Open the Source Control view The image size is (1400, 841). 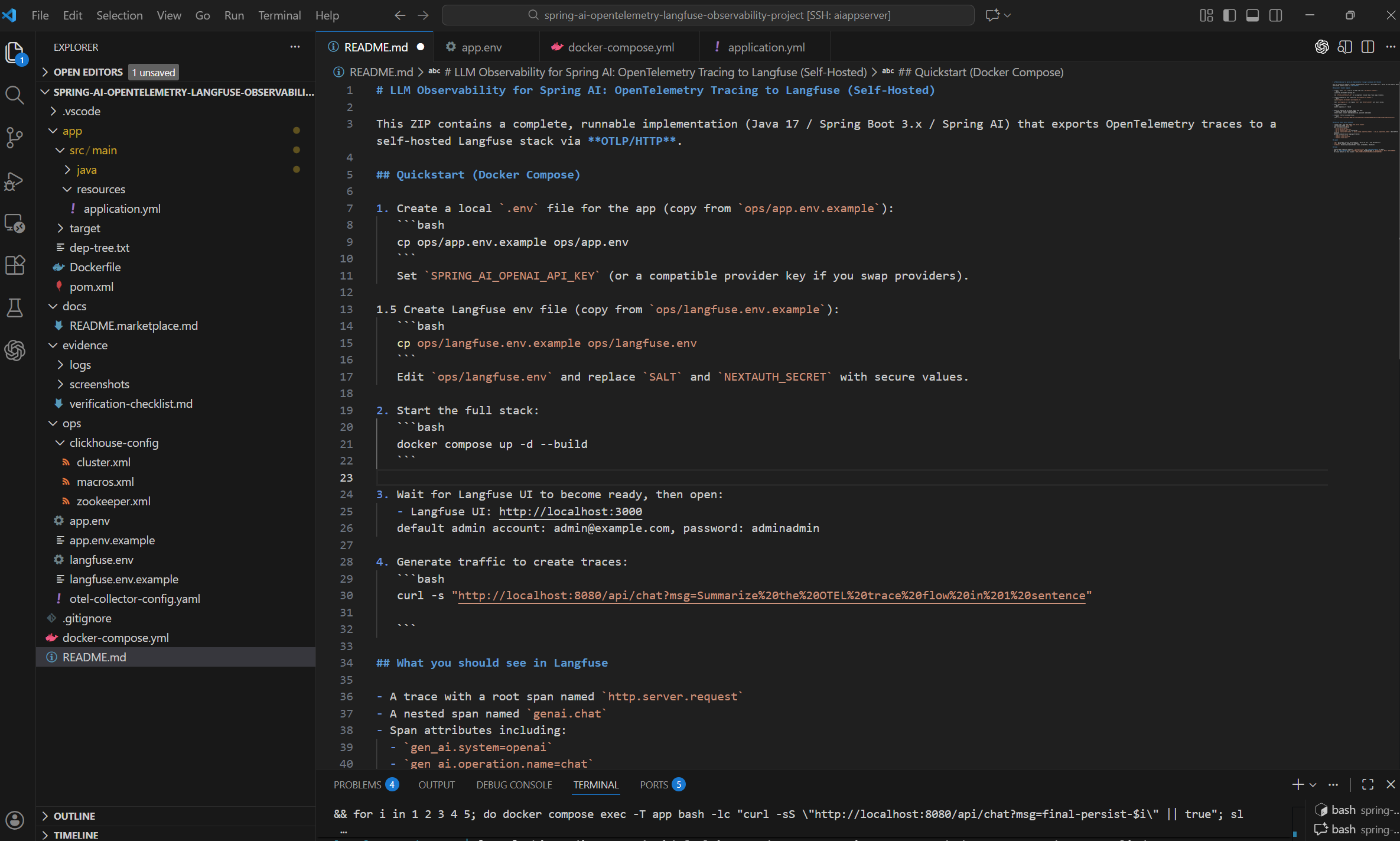pos(15,137)
